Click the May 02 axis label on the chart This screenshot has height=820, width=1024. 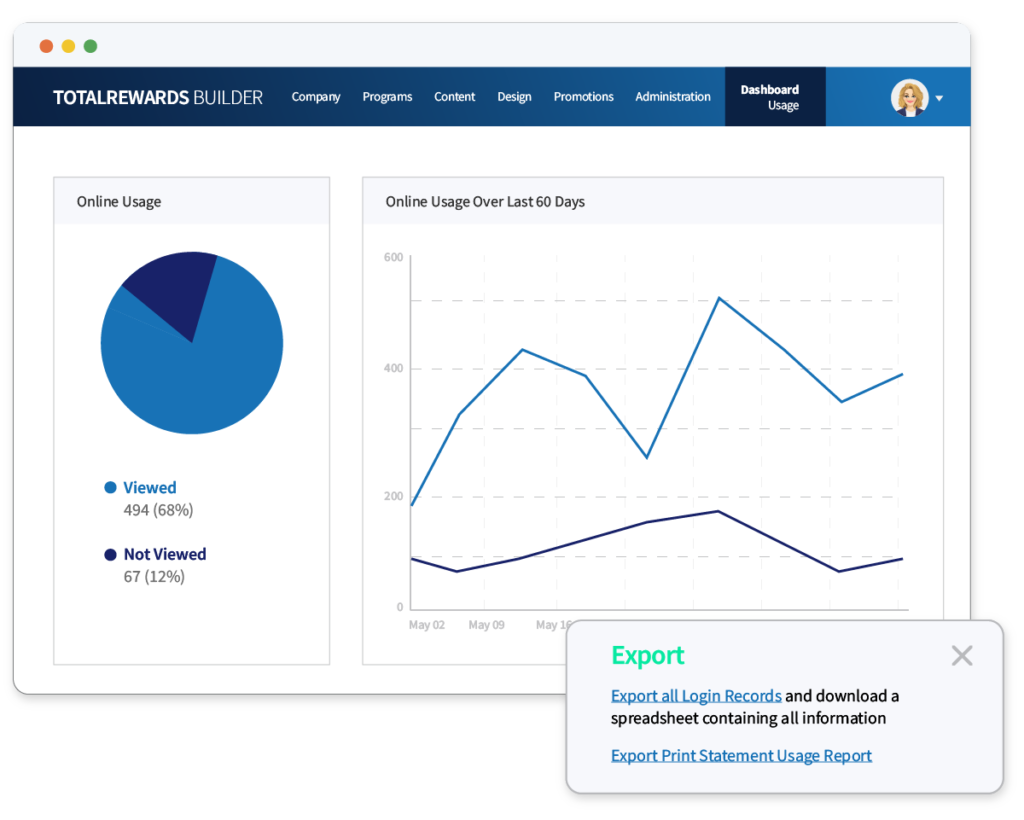tap(426, 624)
